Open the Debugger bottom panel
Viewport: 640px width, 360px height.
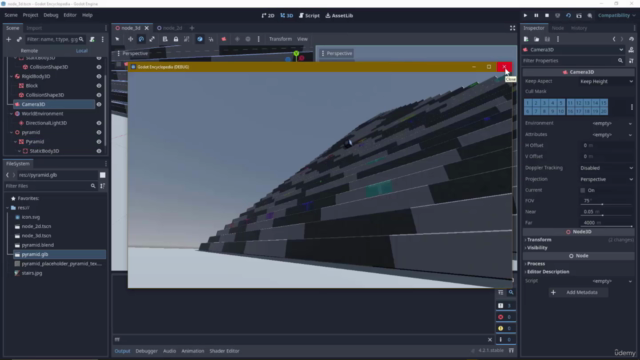[x=147, y=351]
